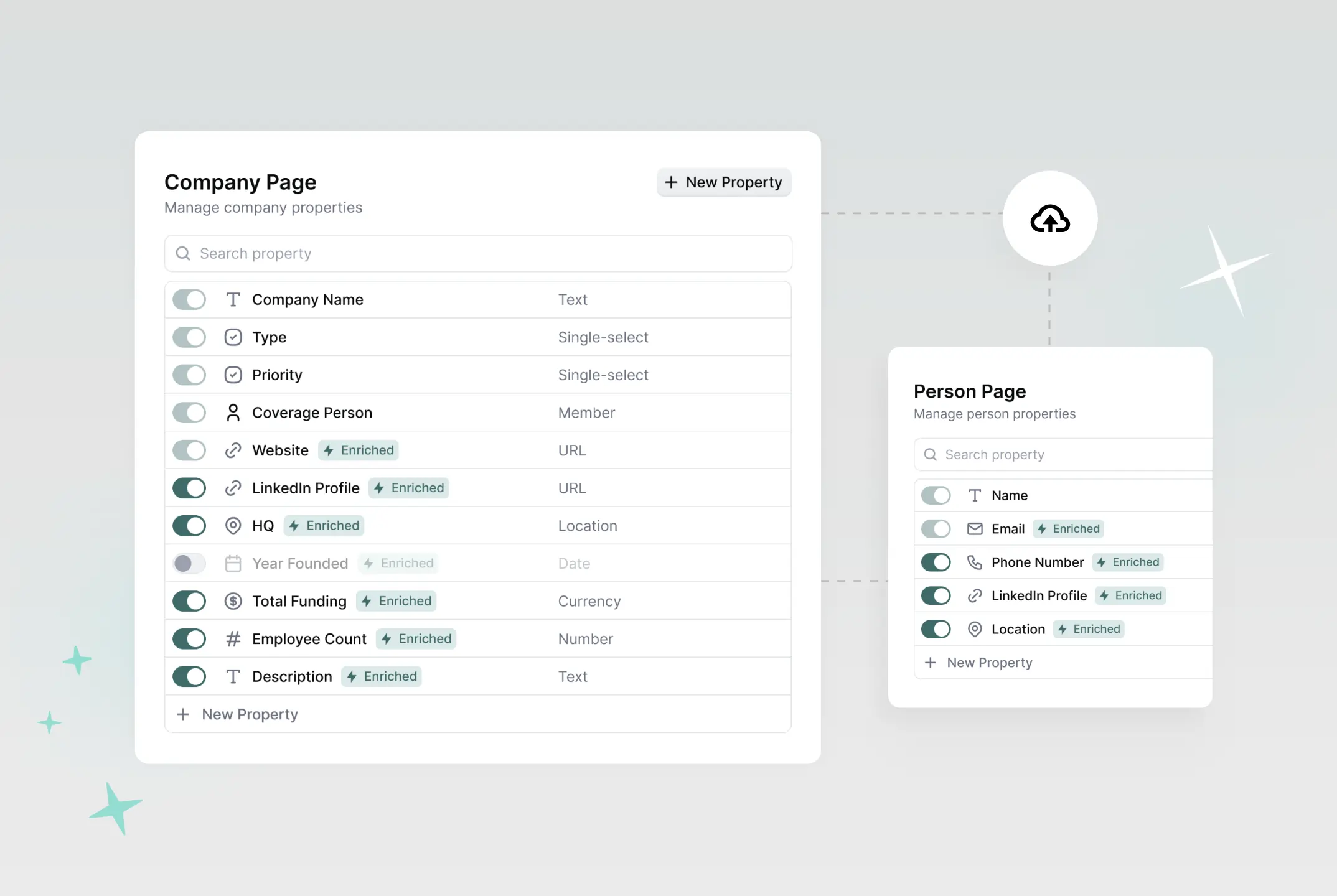
Task: Toggle the Priority property switch
Action: click(x=189, y=375)
